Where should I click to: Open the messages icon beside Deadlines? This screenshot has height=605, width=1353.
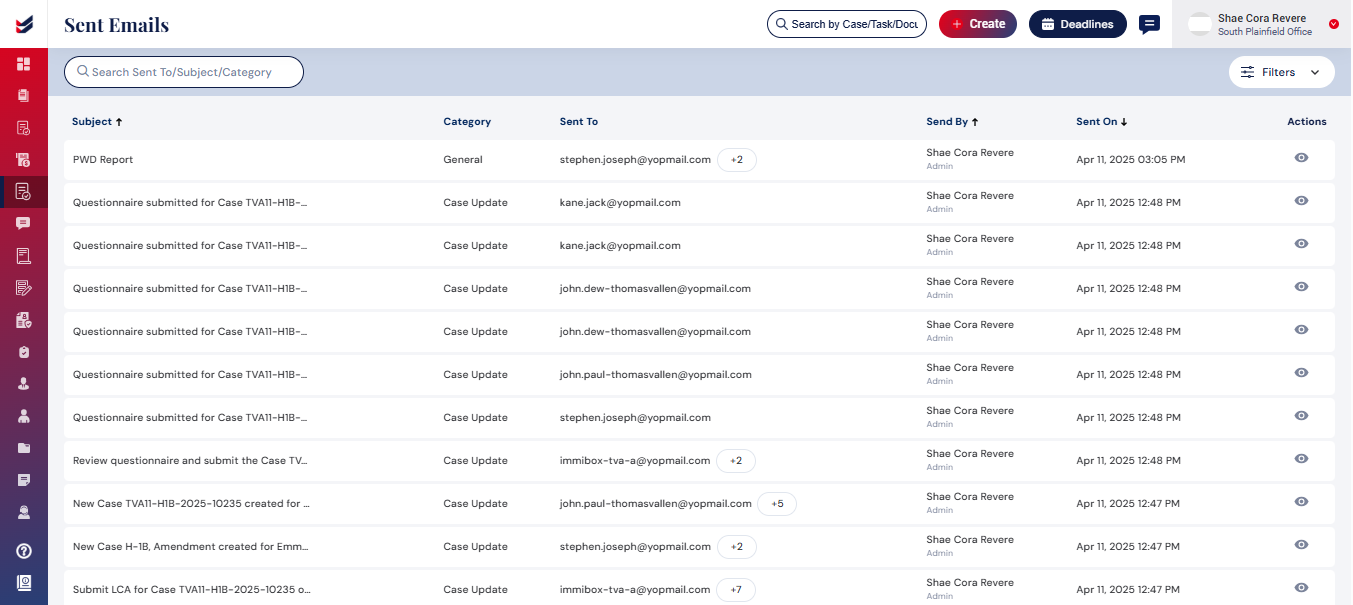click(x=1149, y=24)
